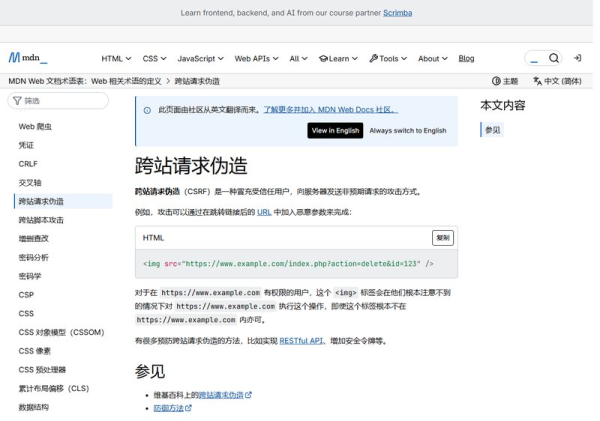Click the img src code line
The image size is (600, 421).
pyautogui.click(x=288, y=264)
